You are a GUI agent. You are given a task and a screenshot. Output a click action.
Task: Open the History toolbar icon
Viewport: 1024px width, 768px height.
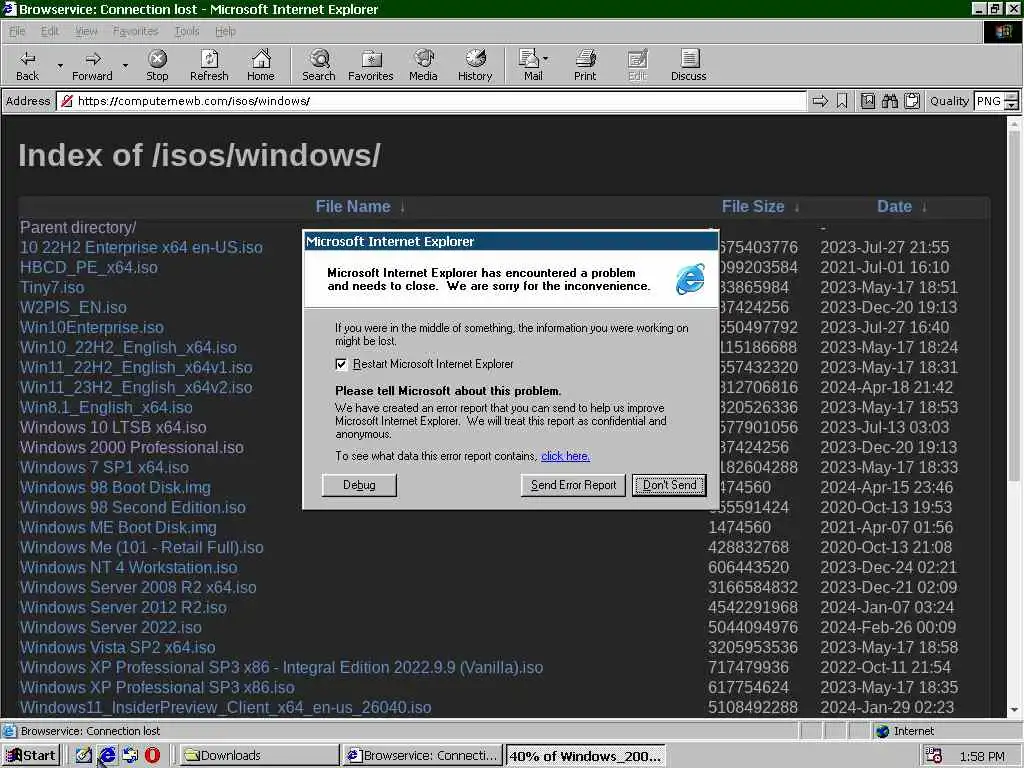pos(475,65)
